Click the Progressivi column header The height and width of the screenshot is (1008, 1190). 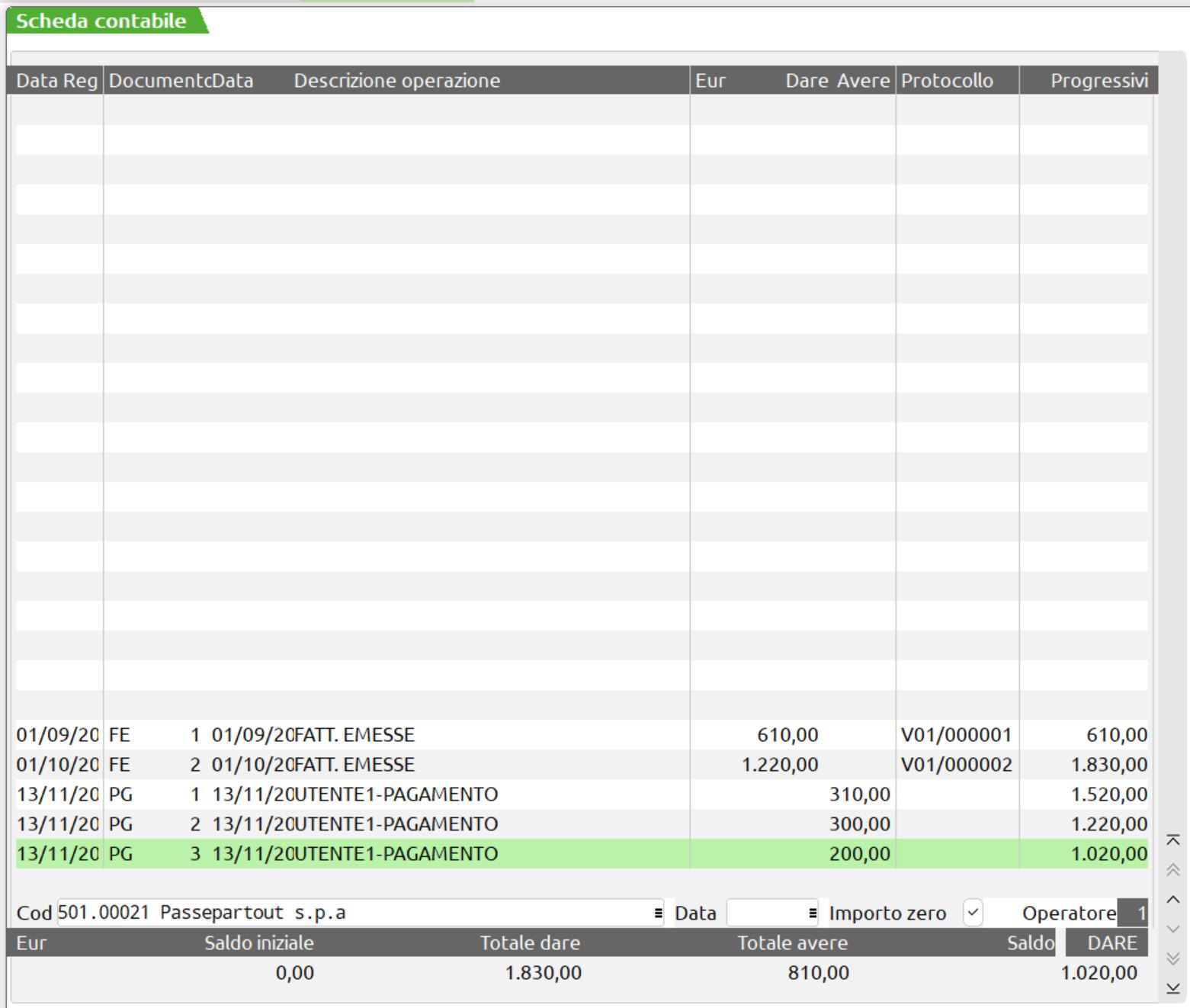coord(1099,81)
